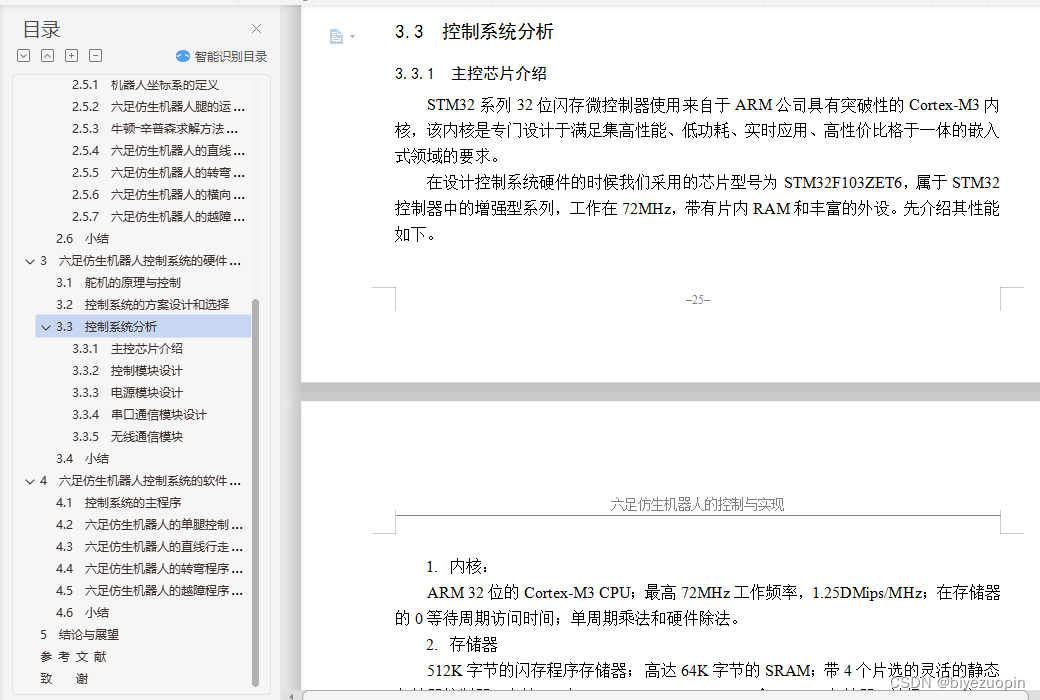The image size is (1040, 700).
Task: Click the document horizontal scrollbar left arrow
Action: pyautogui.click(x=291, y=696)
